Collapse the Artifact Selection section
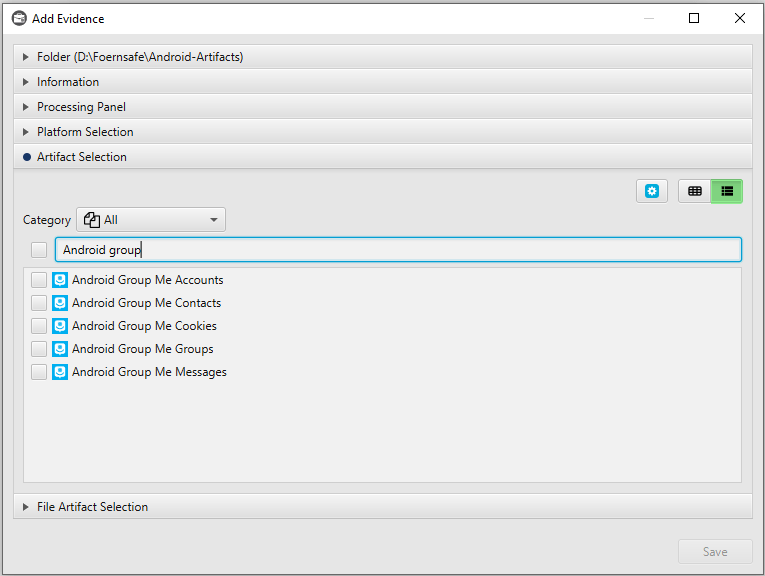 pyautogui.click(x=383, y=157)
